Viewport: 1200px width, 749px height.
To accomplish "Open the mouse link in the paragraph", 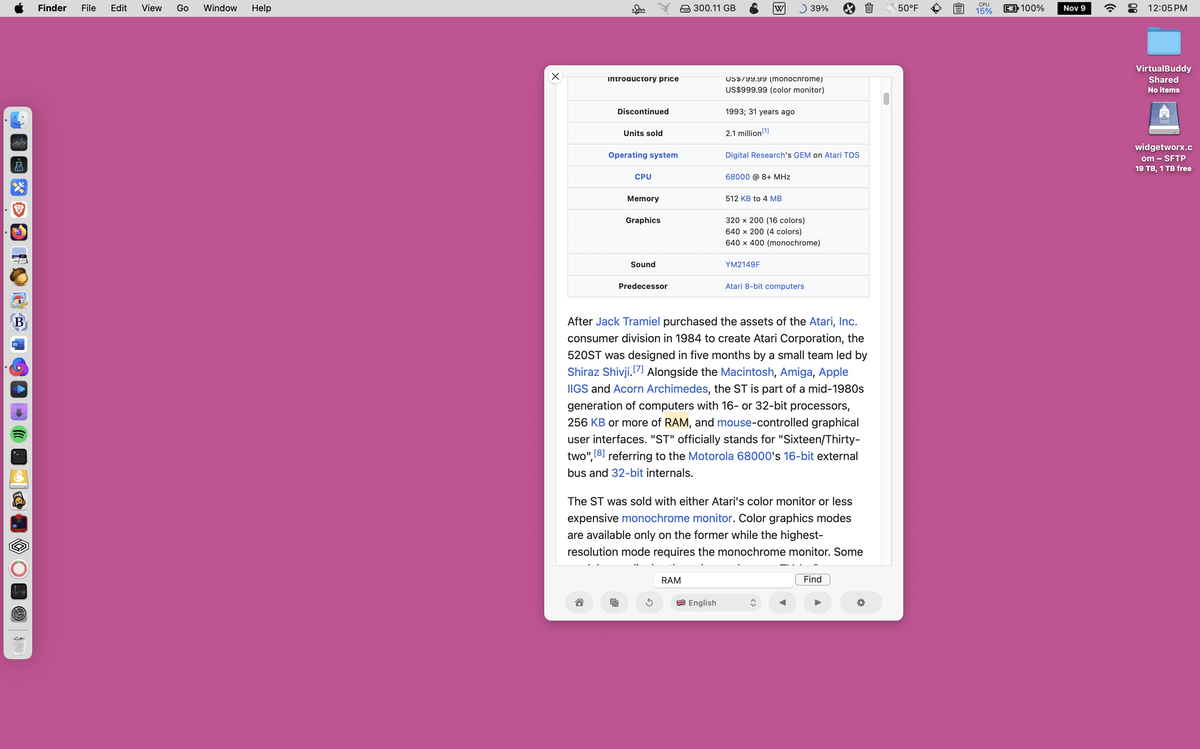I will 735,422.
